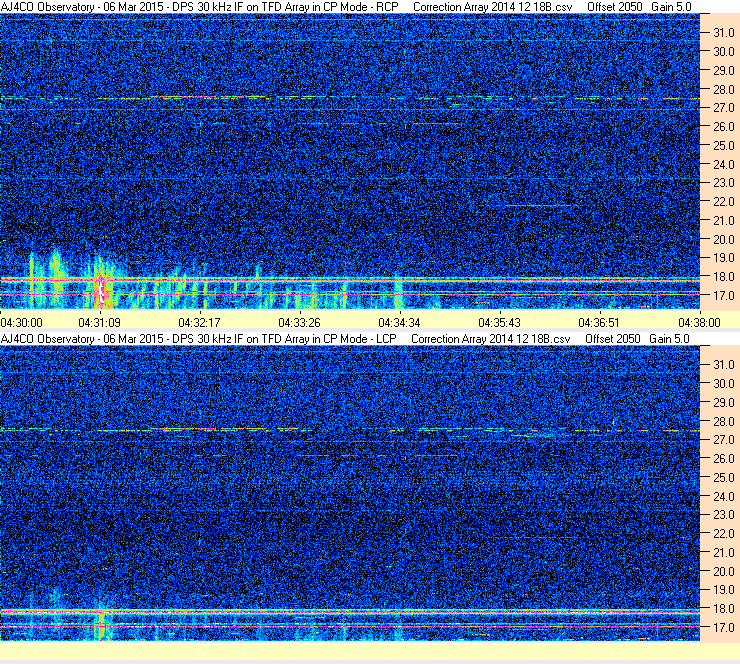The width and height of the screenshot is (740, 664).
Task: Click 'Correction Array 2014 12 18B.csv' in LCP header
Action: (x=491, y=339)
